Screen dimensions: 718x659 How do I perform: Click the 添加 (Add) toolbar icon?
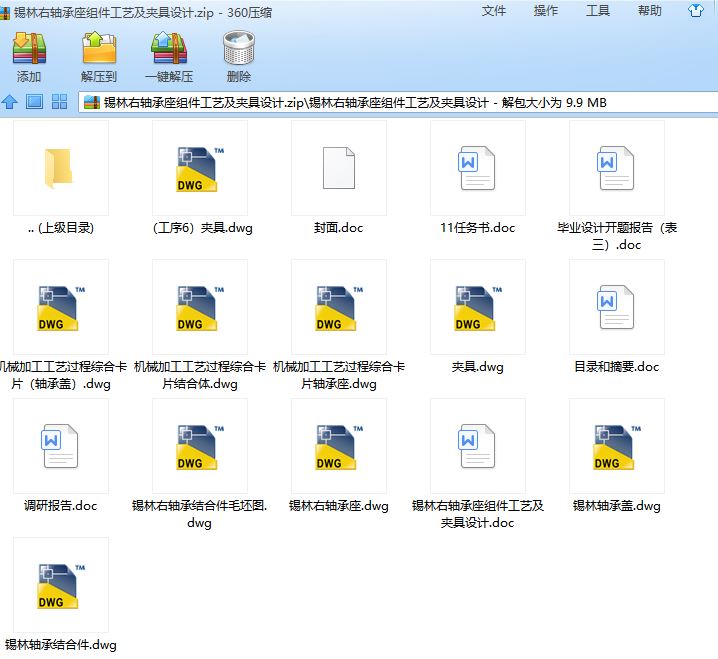point(29,48)
